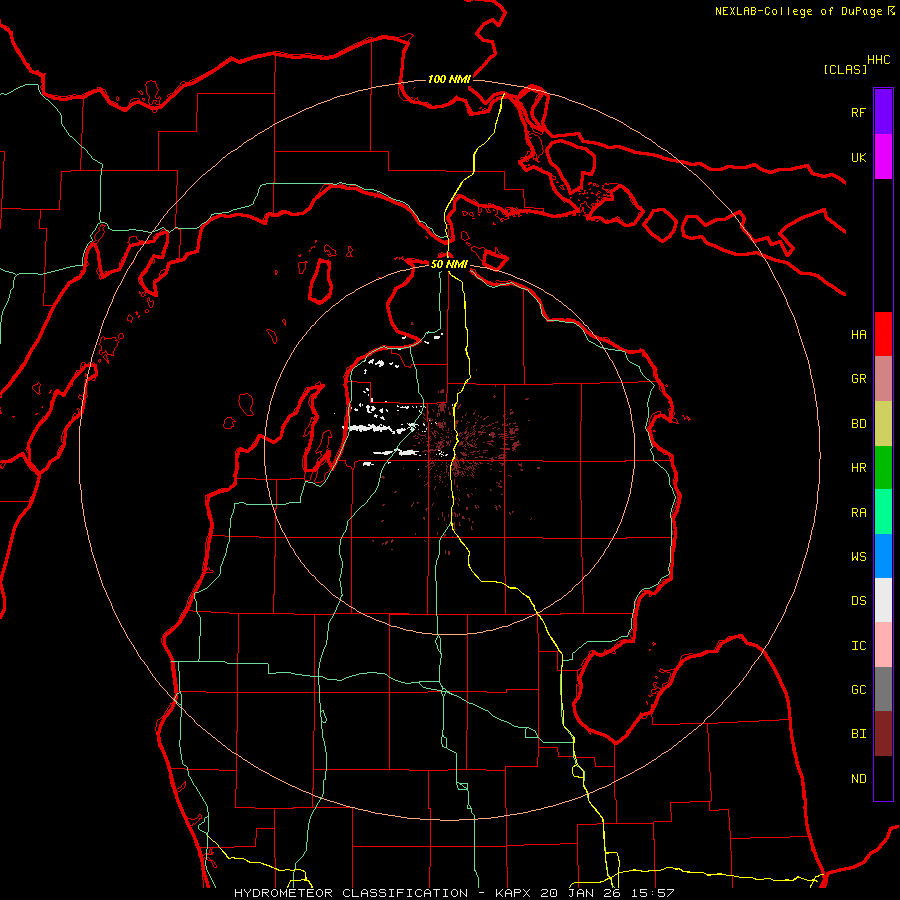Click the KAPX station identifier
The image size is (900, 900).
[513, 893]
